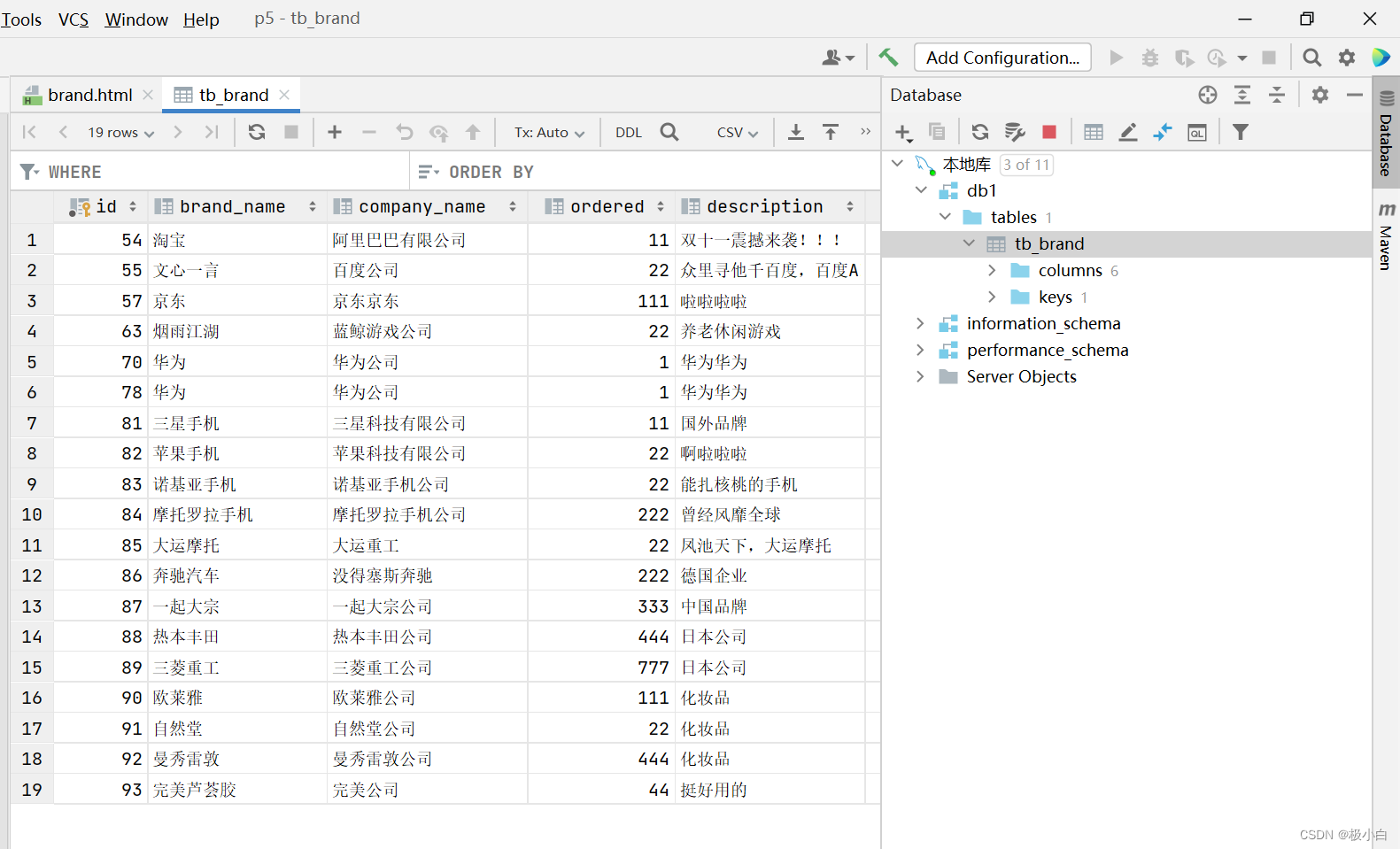The width and height of the screenshot is (1400, 849).
Task: Expand the performance_schema node
Action: click(x=920, y=350)
